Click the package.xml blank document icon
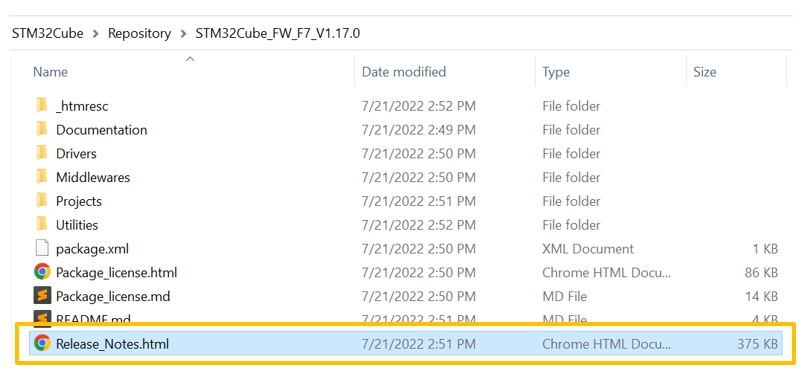The height and width of the screenshot is (373, 804). [x=42, y=249]
